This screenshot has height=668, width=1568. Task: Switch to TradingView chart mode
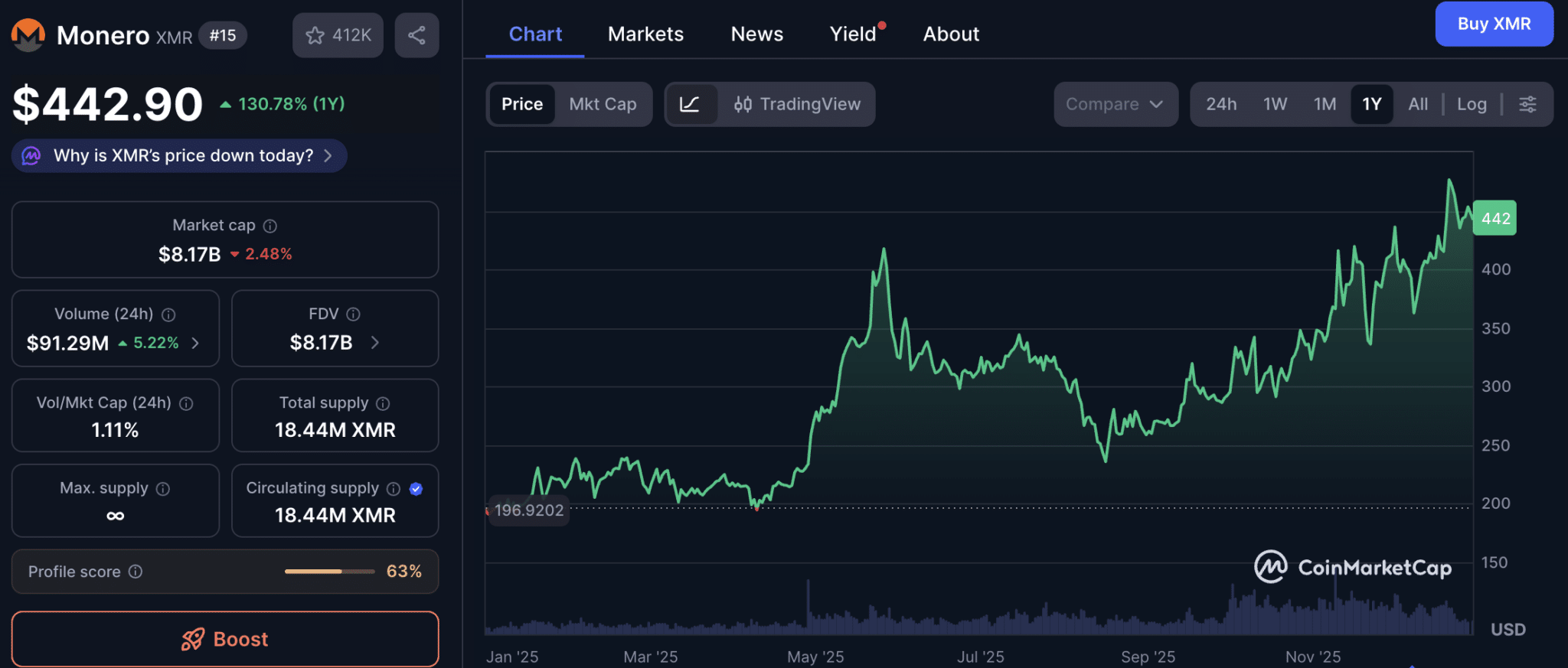[797, 104]
